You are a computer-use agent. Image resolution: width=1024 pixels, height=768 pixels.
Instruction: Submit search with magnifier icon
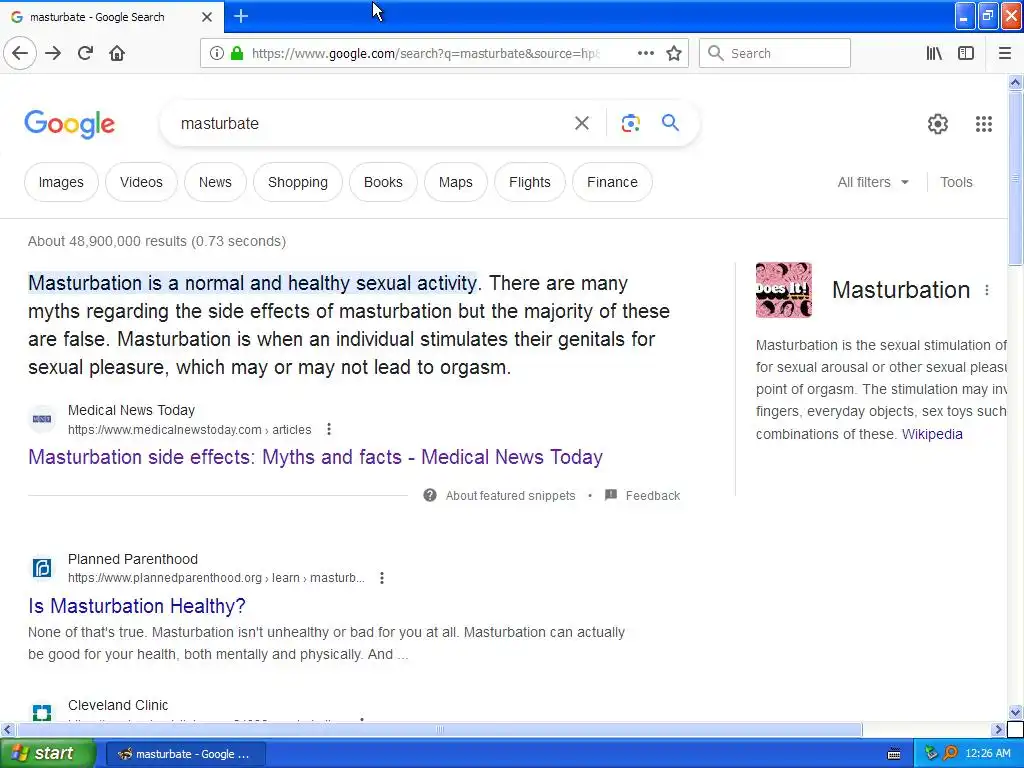(x=670, y=123)
